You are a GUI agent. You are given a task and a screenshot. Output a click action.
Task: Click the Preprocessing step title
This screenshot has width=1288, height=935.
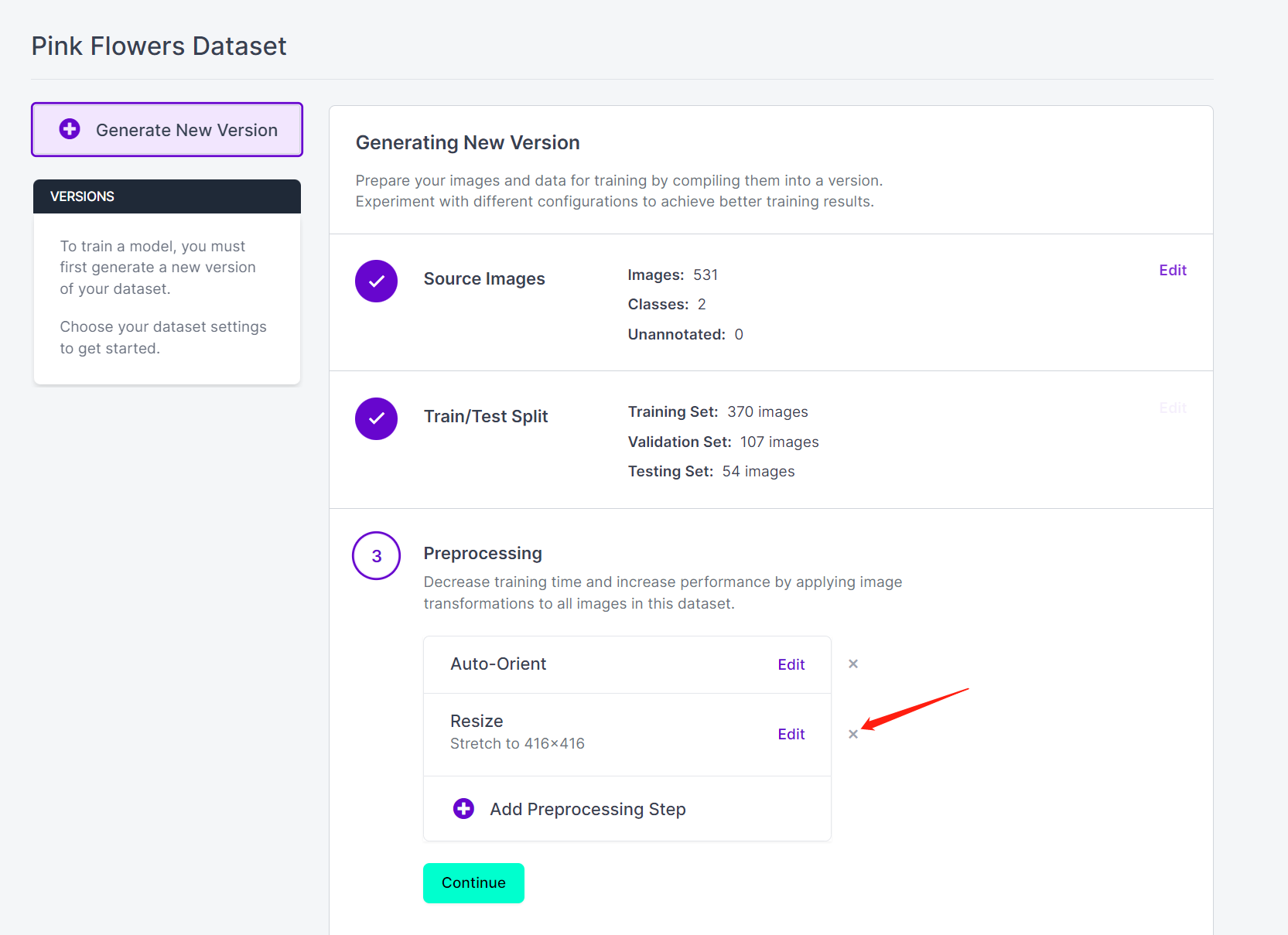(x=483, y=553)
